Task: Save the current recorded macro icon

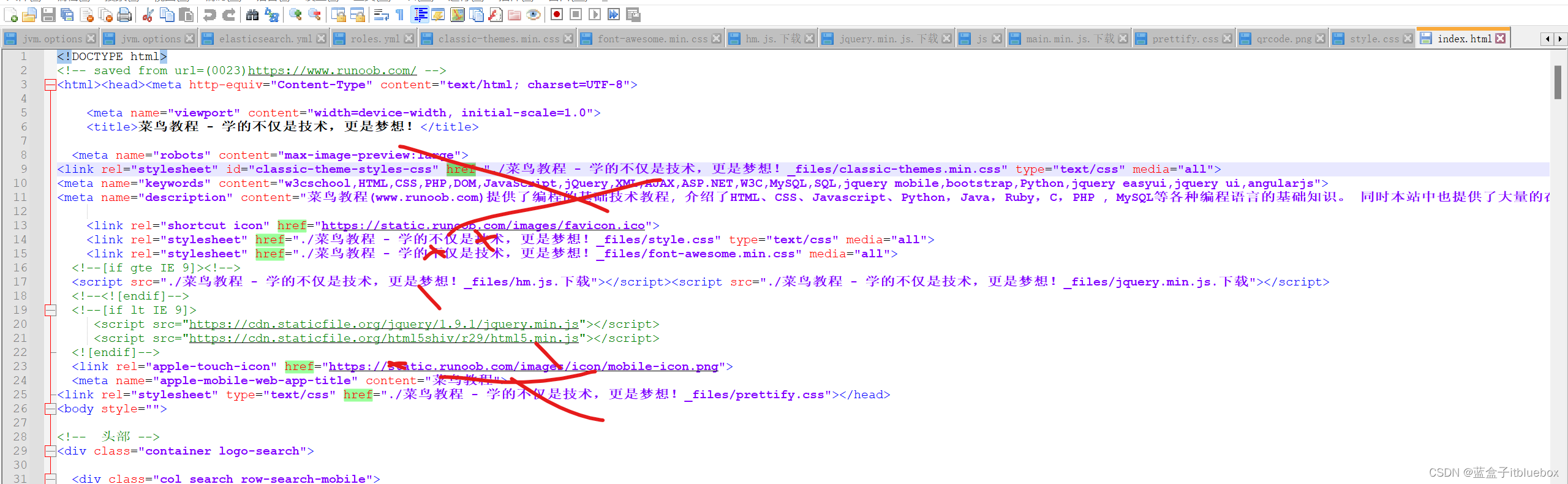Action: click(x=633, y=15)
